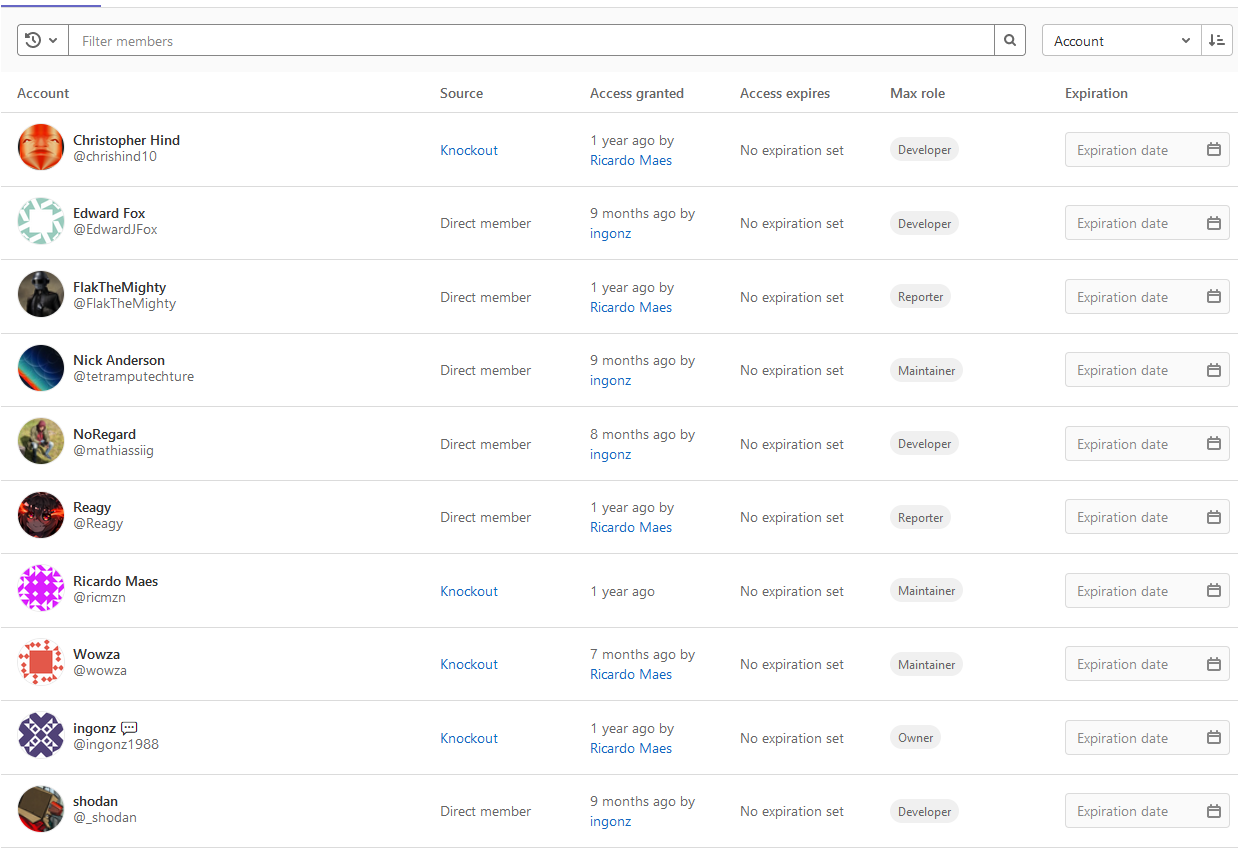Open NoRegard's avatar

click(41, 442)
